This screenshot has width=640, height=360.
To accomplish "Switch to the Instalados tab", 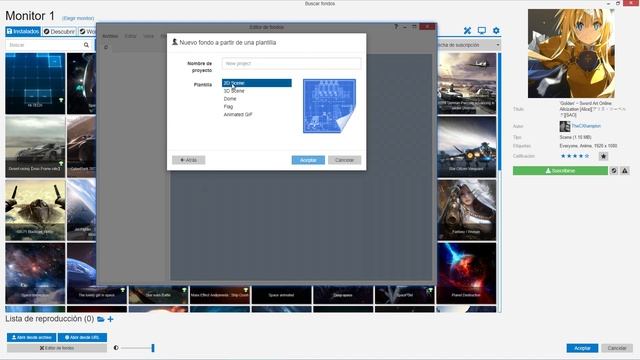I will 23,31.
